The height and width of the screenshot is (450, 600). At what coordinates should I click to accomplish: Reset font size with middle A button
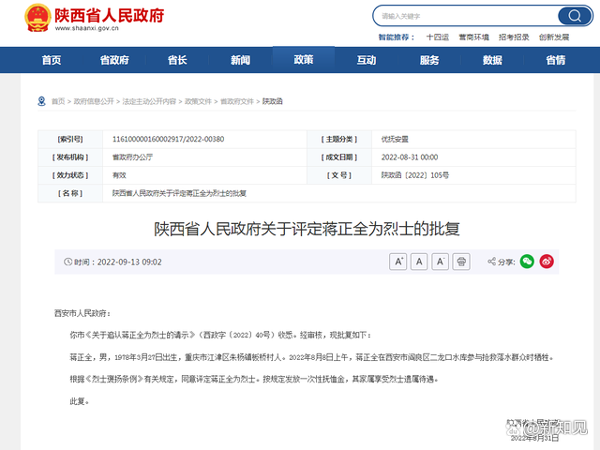(x=419, y=262)
